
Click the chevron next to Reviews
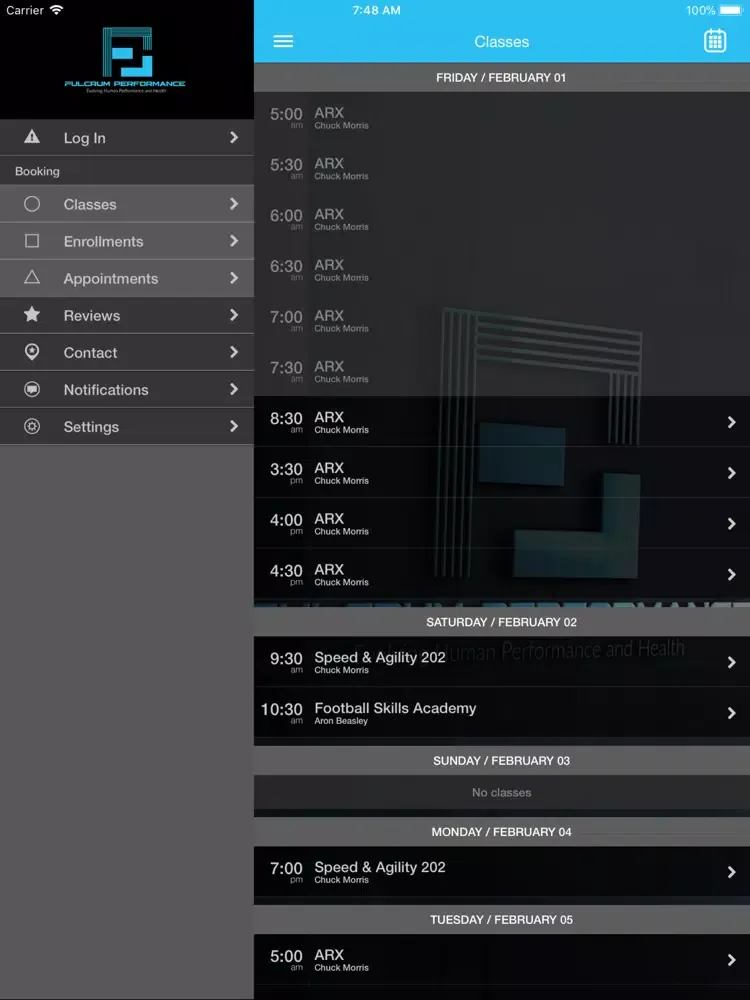(234, 314)
